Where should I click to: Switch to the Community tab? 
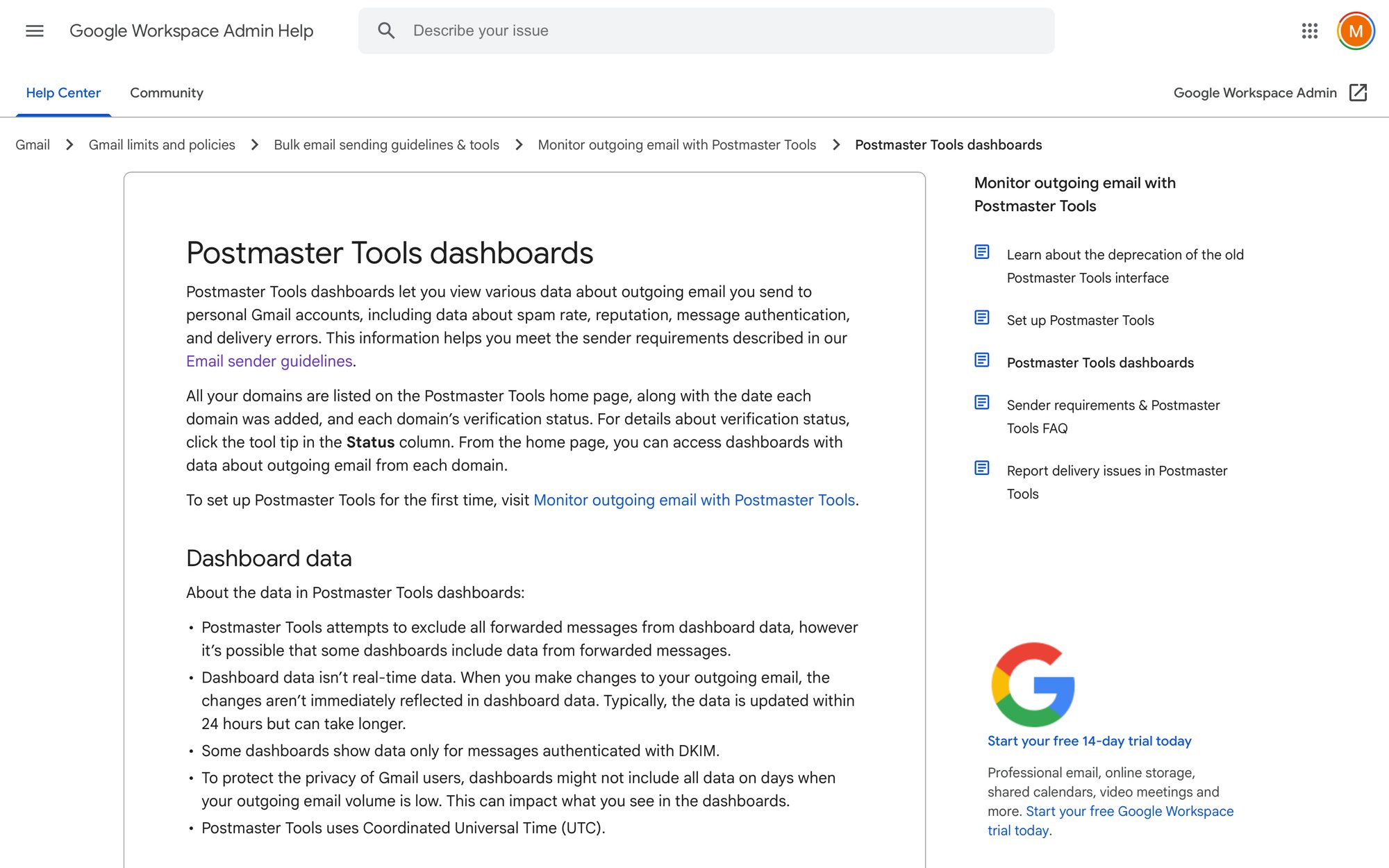[166, 92]
